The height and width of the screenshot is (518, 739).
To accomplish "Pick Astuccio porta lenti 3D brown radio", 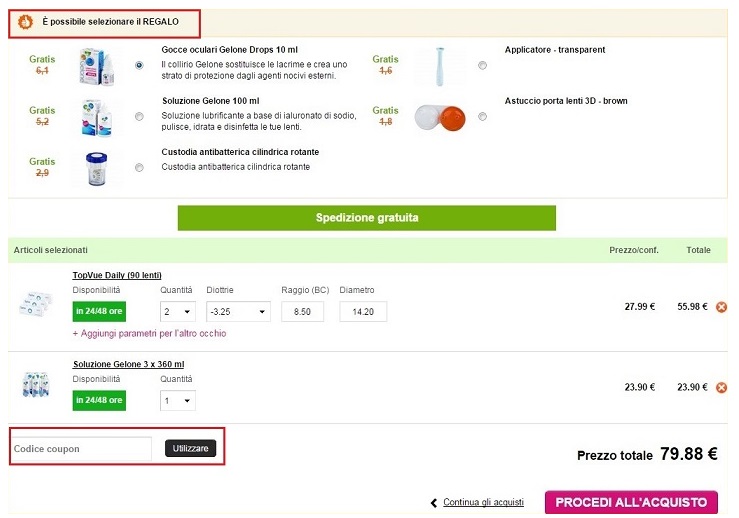I will (482, 116).
